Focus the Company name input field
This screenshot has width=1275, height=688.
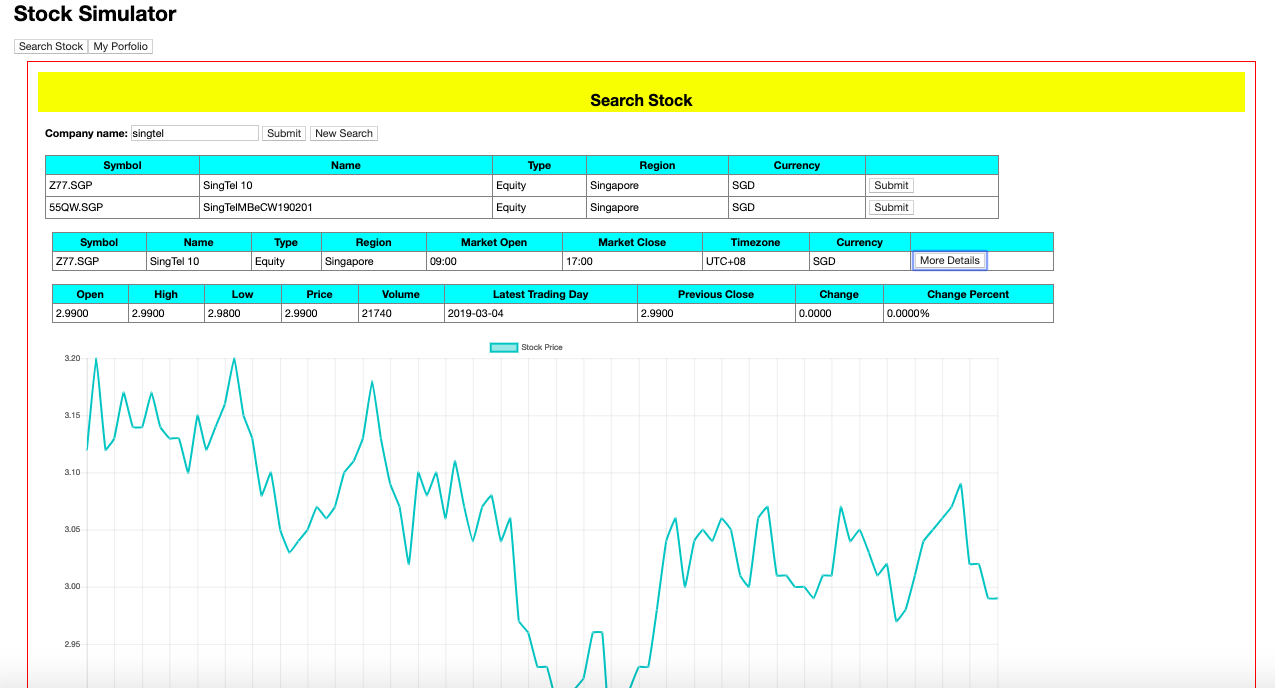click(x=194, y=133)
